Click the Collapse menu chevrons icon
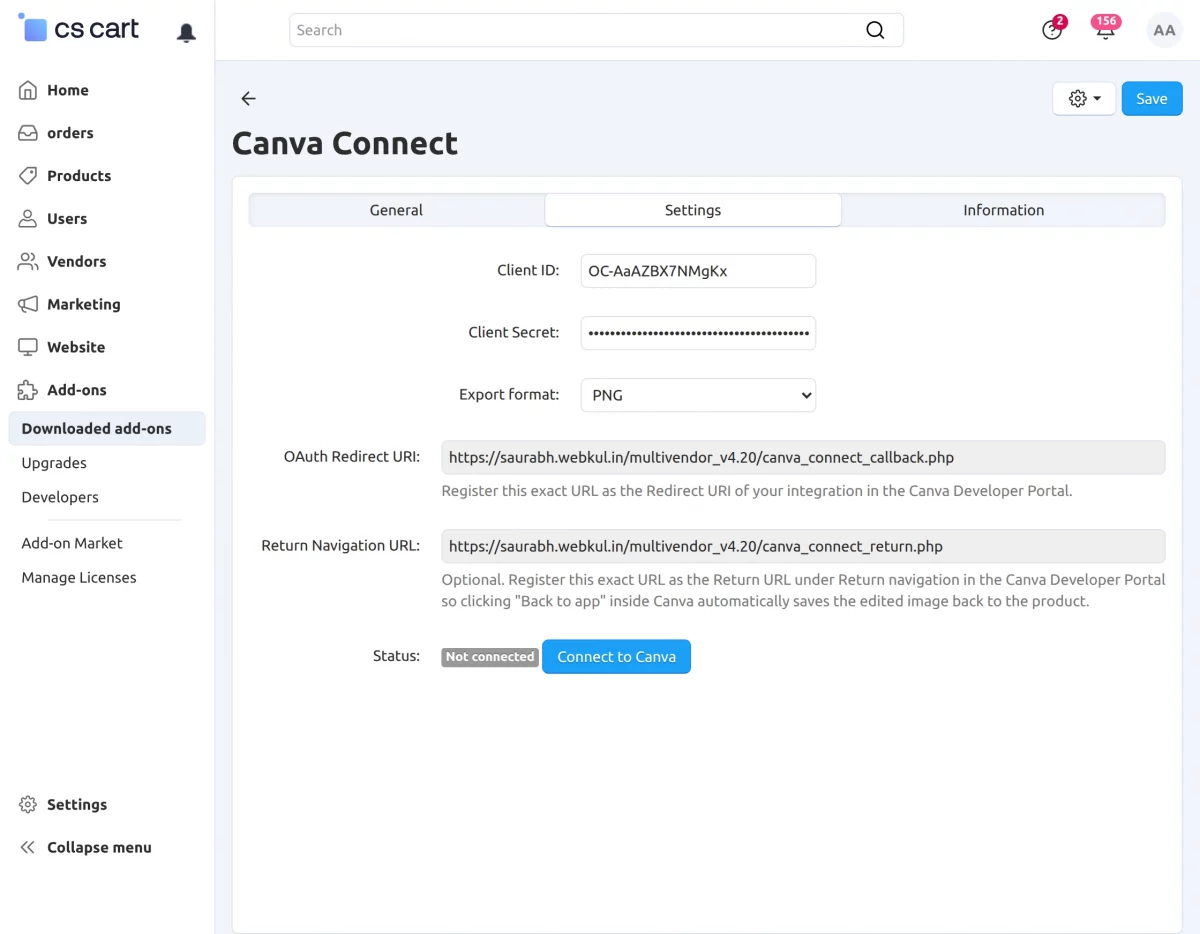This screenshot has height=934, width=1200. [x=28, y=847]
